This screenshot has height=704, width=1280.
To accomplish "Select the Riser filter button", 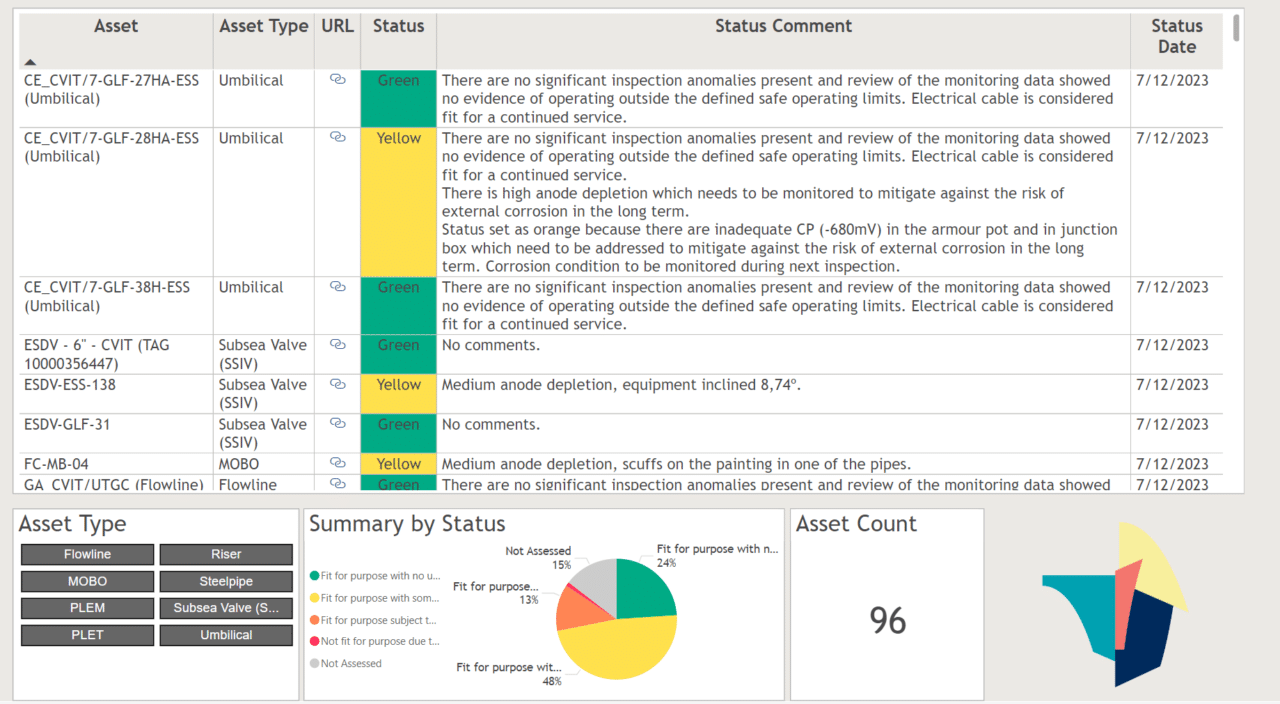I will 226,554.
